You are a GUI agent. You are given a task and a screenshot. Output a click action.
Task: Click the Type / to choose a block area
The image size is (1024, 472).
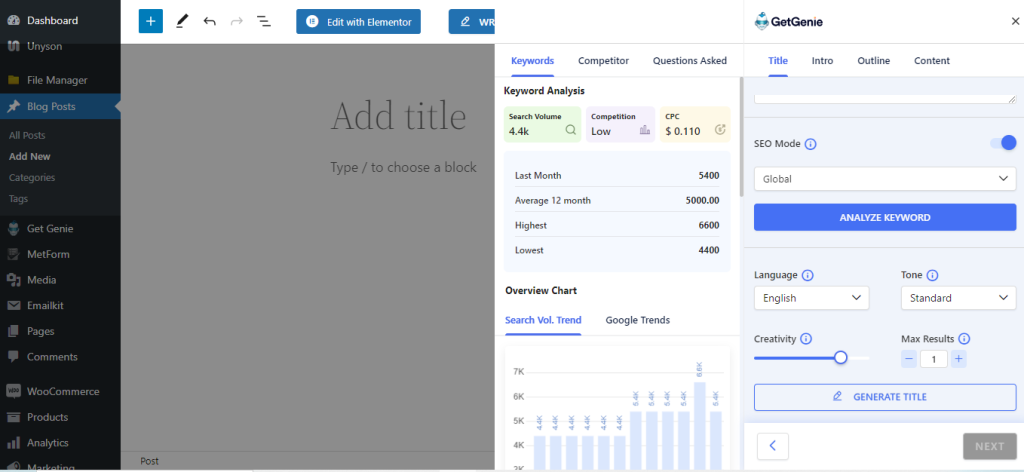[x=403, y=167]
